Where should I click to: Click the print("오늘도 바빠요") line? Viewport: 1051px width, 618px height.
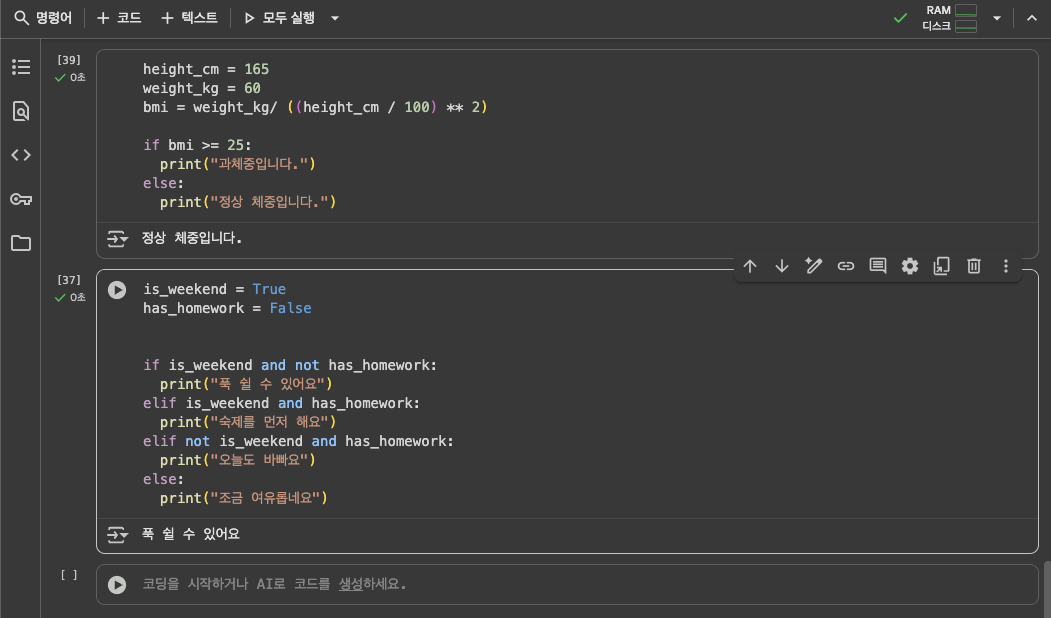(237, 460)
